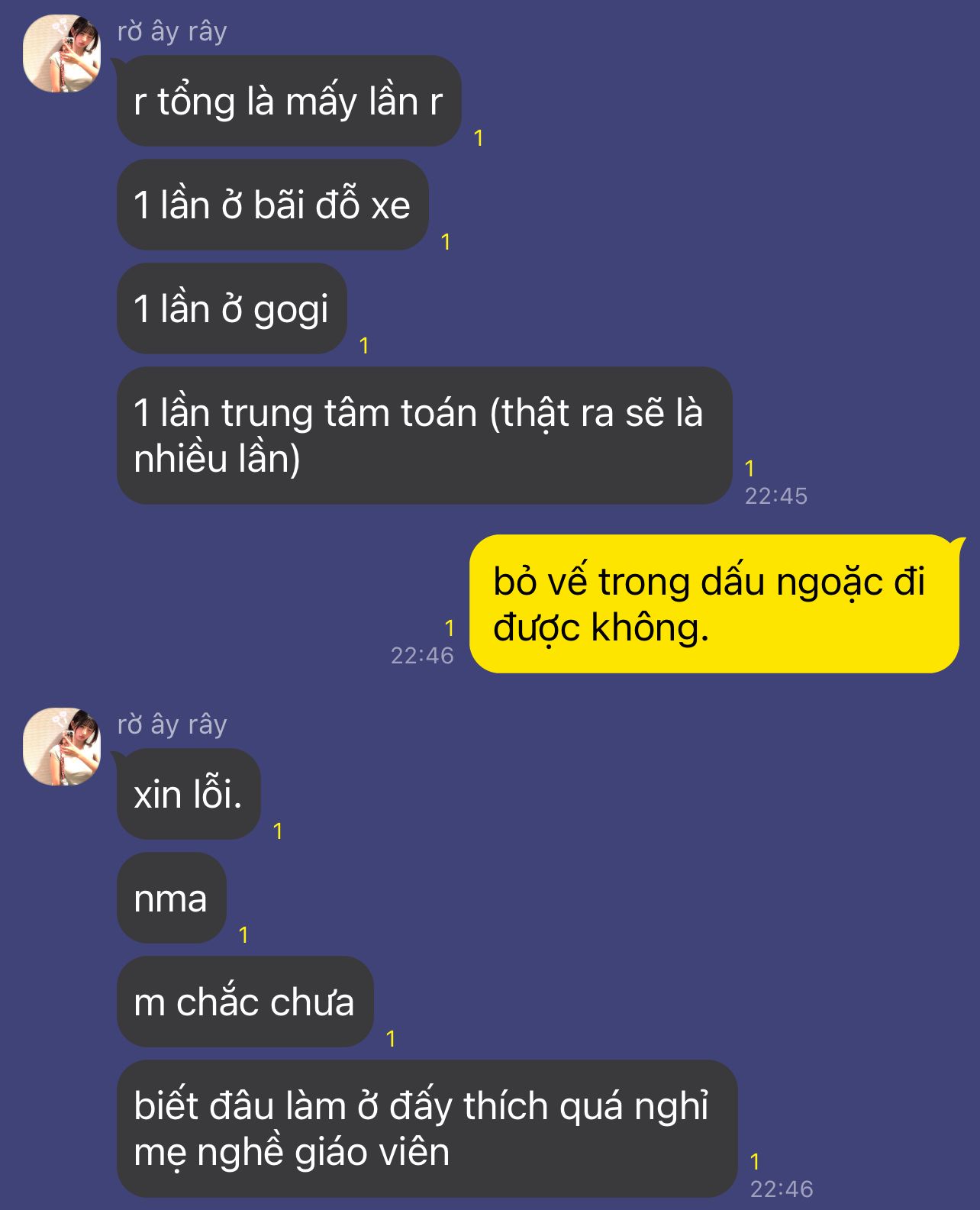The height and width of the screenshot is (1210, 980).
Task: Select the message "1 lần ở gogi"
Action: [231, 308]
